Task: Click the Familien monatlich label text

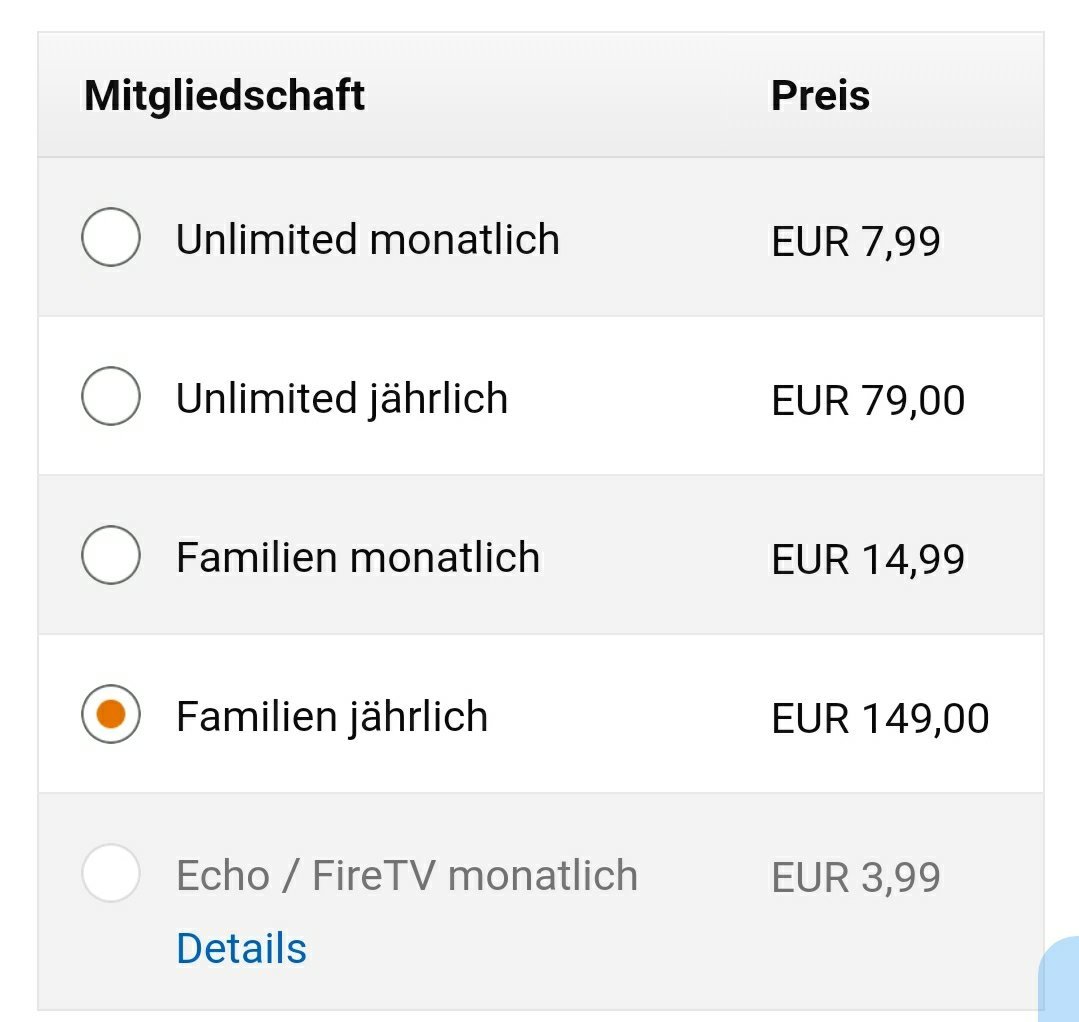Action: 358,557
